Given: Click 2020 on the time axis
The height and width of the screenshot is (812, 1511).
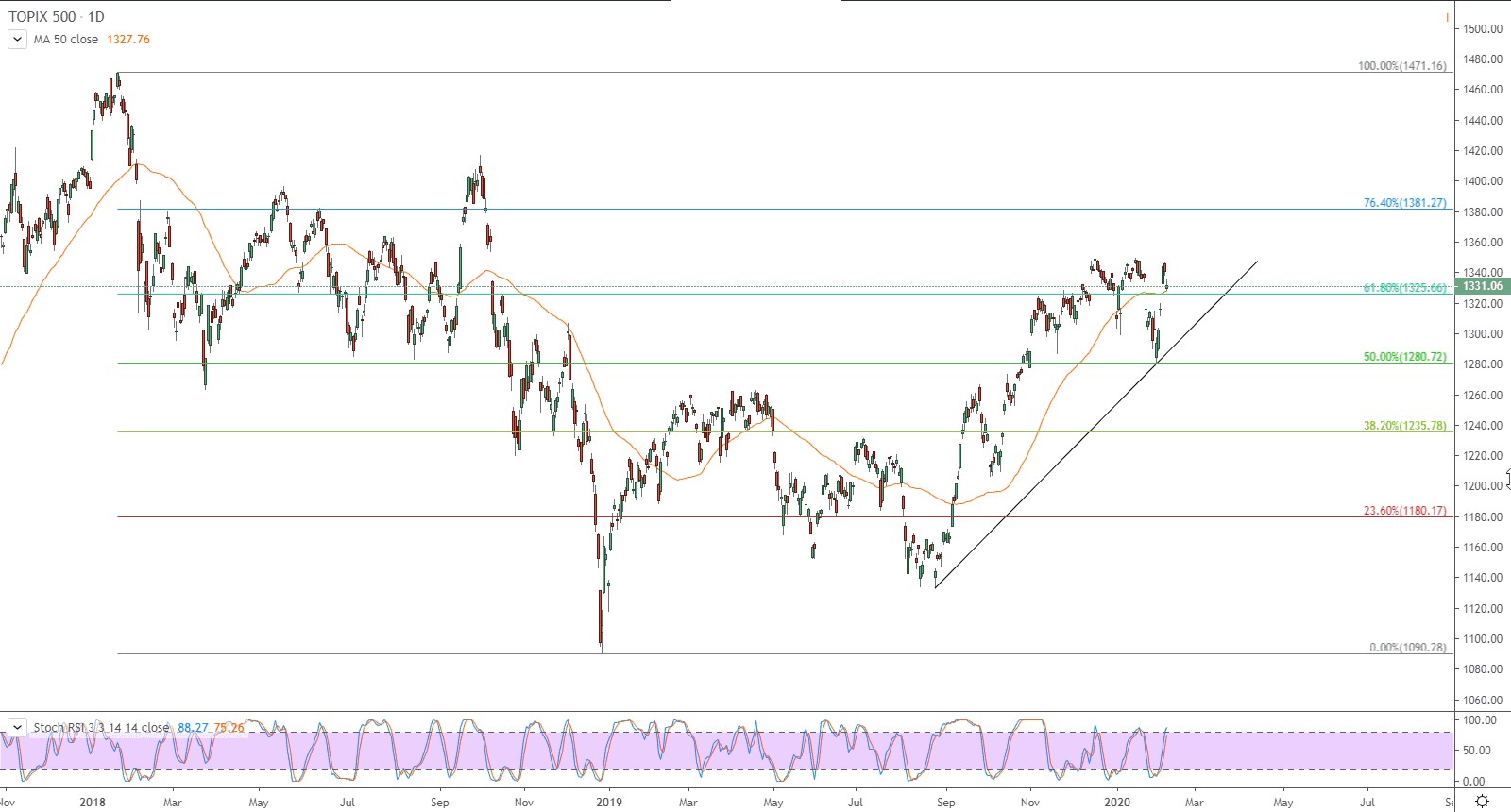Looking at the screenshot, I should pyautogui.click(x=1117, y=803).
